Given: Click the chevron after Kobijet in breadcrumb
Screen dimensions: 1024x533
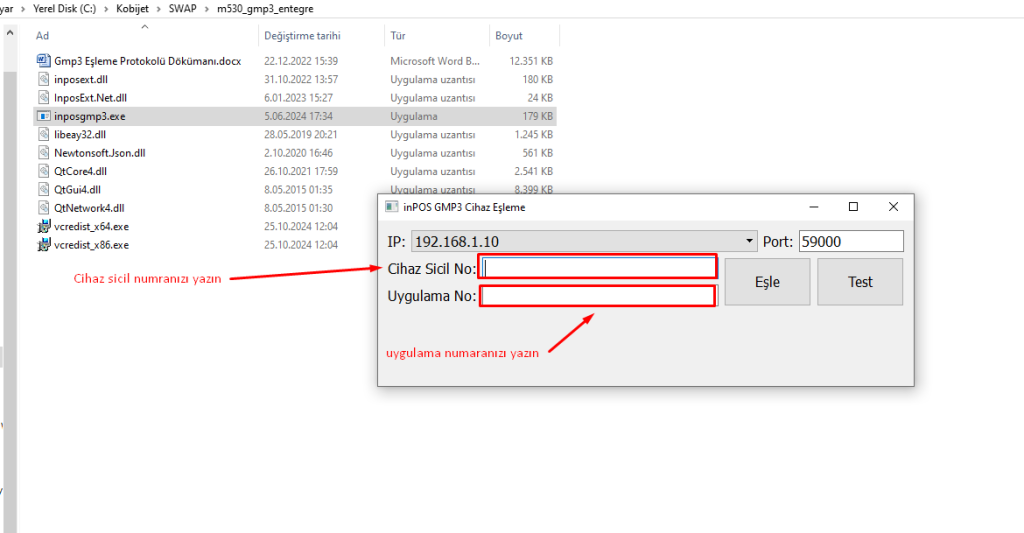Looking at the screenshot, I should pyautogui.click(x=159, y=8).
